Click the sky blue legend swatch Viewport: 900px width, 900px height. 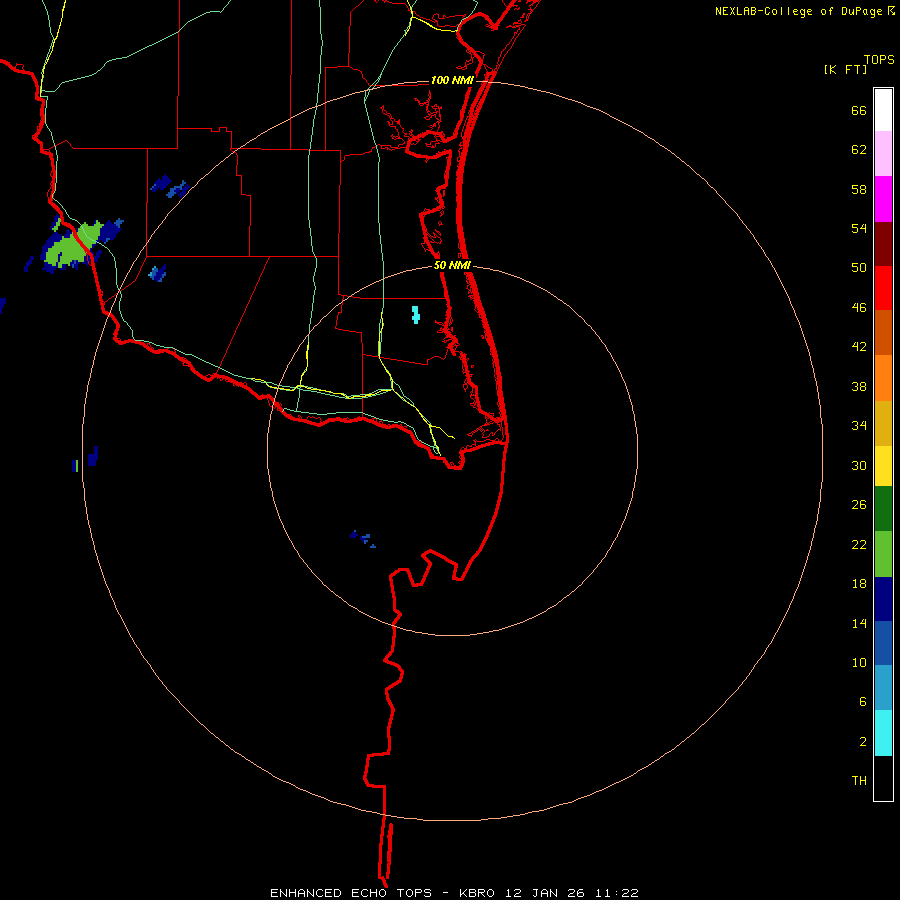tap(883, 688)
